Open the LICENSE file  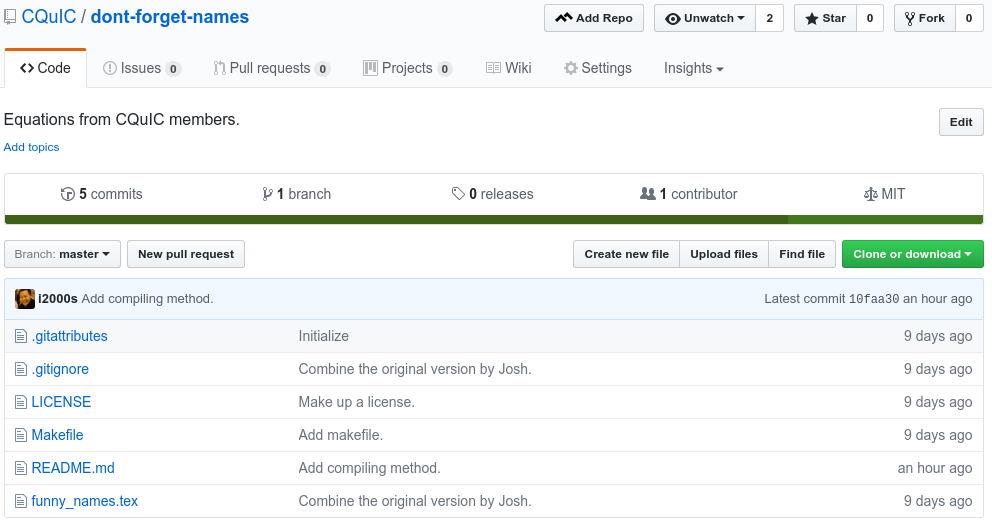[61, 402]
